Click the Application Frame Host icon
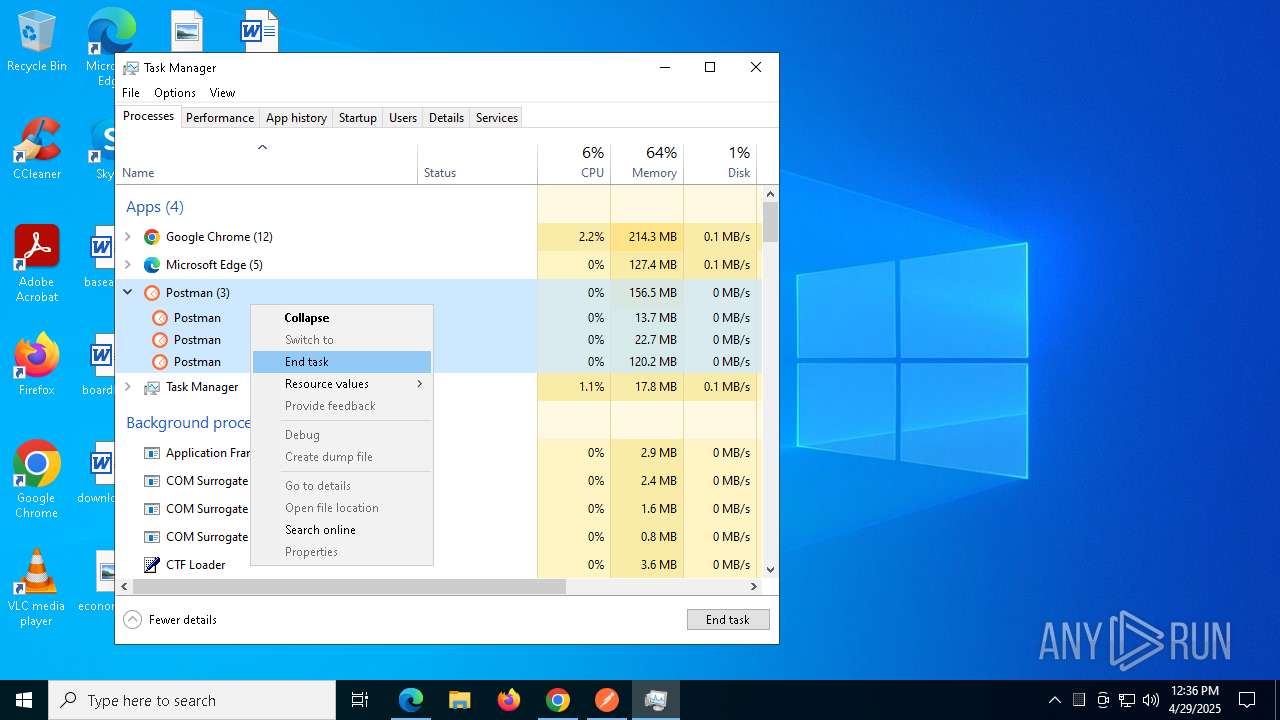 pyautogui.click(x=152, y=453)
